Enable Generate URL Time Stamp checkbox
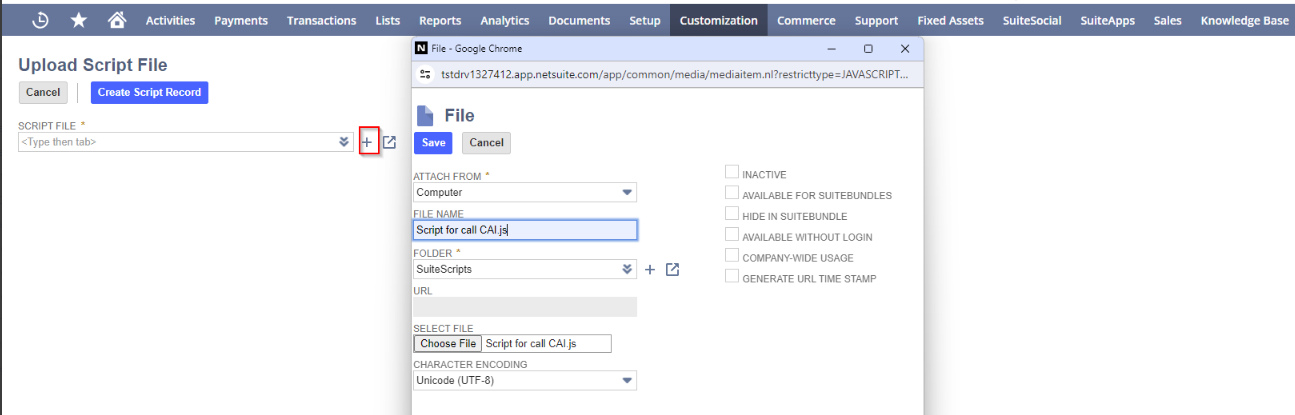The image size is (1295, 415). [732, 277]
